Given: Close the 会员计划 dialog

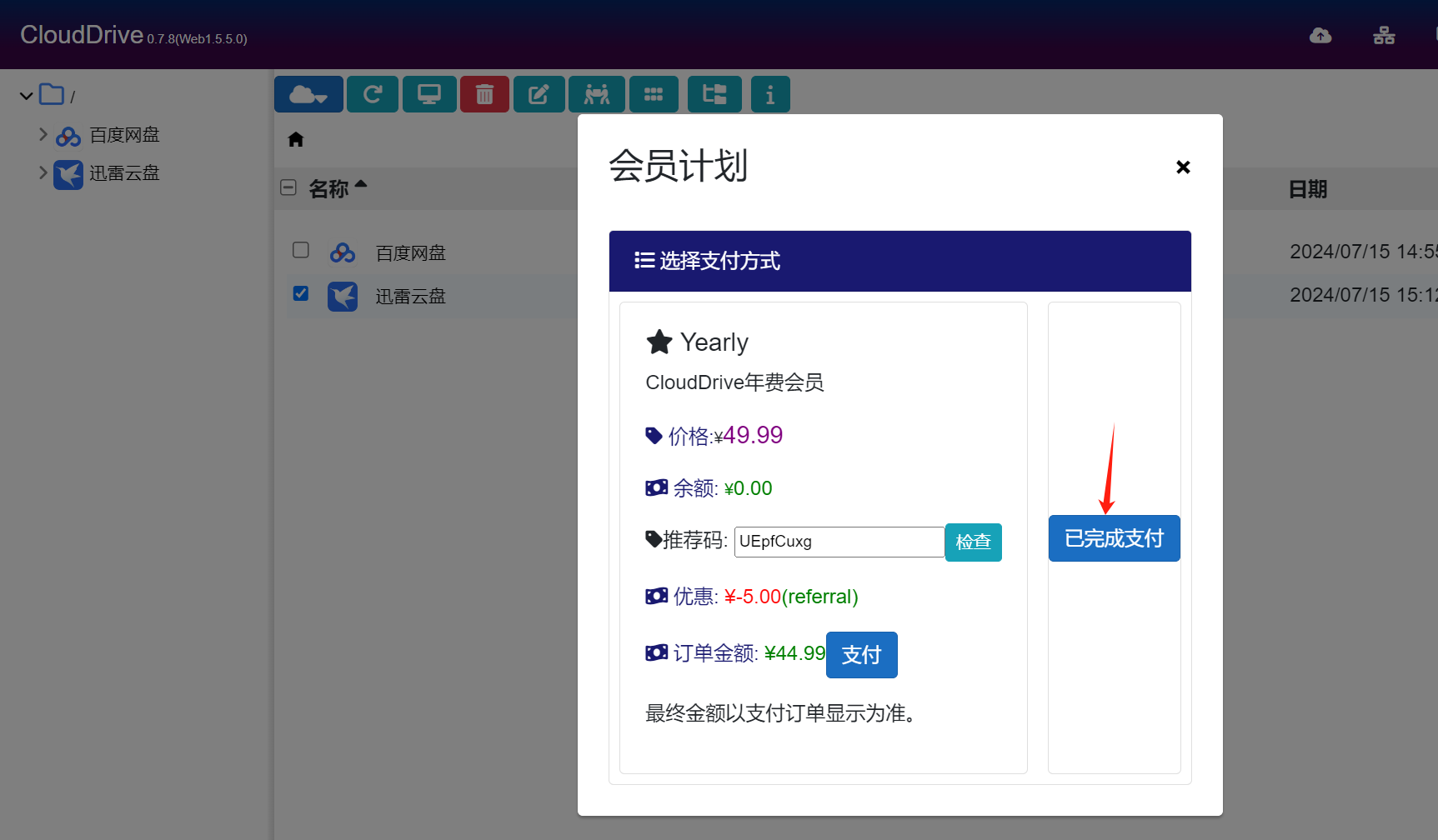Looking at the screenshot, I should tap(1183, 167).
